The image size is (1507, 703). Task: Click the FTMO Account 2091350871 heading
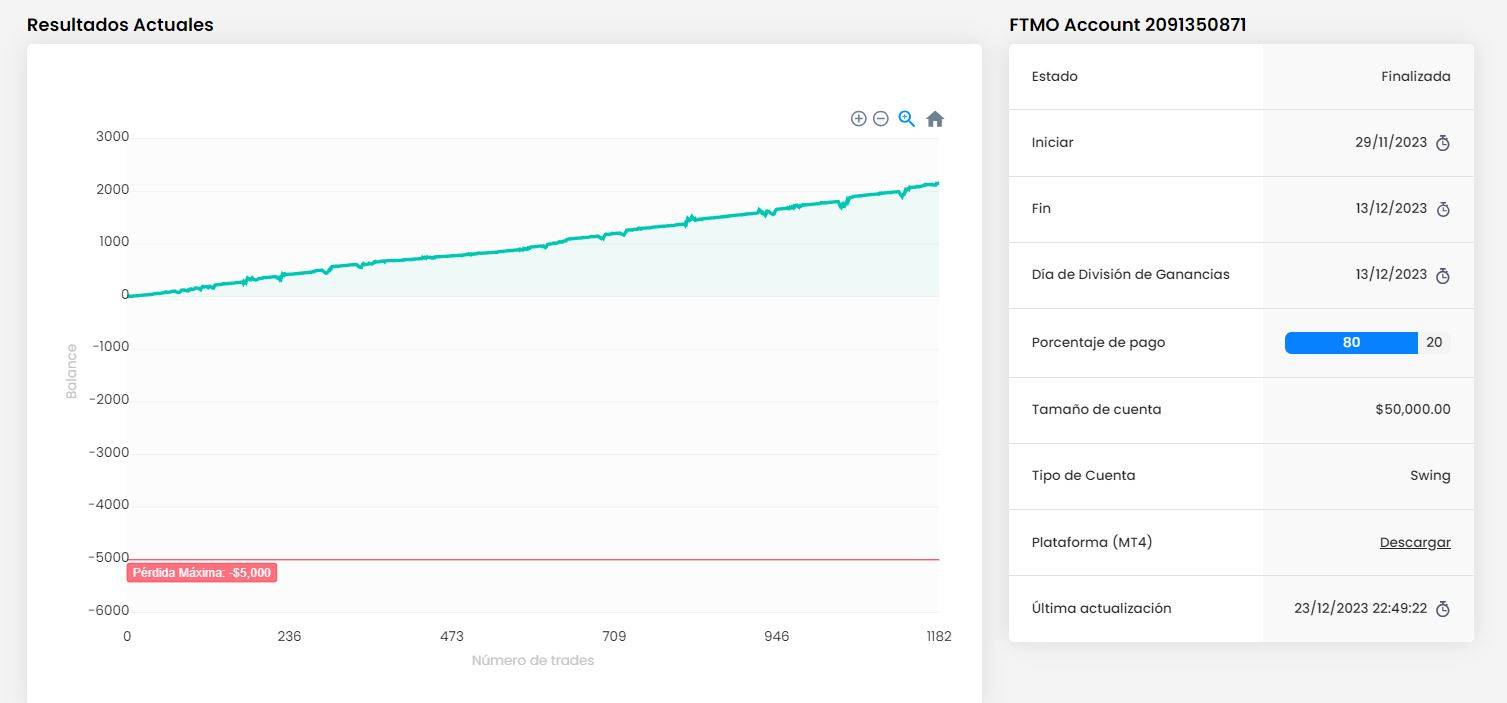tap(1127, 25)
